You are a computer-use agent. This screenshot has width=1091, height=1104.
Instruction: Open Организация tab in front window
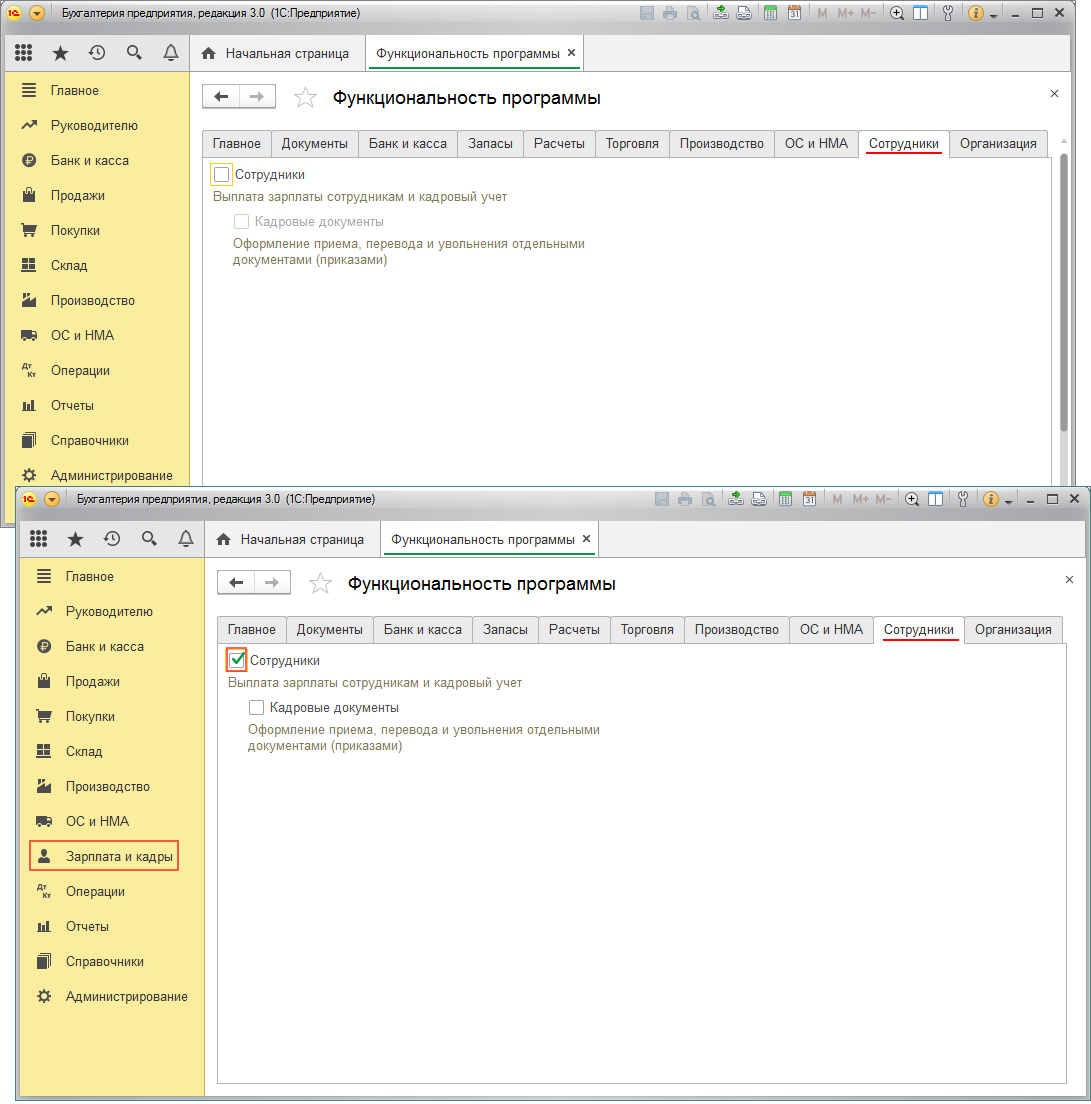point(1013,629)
